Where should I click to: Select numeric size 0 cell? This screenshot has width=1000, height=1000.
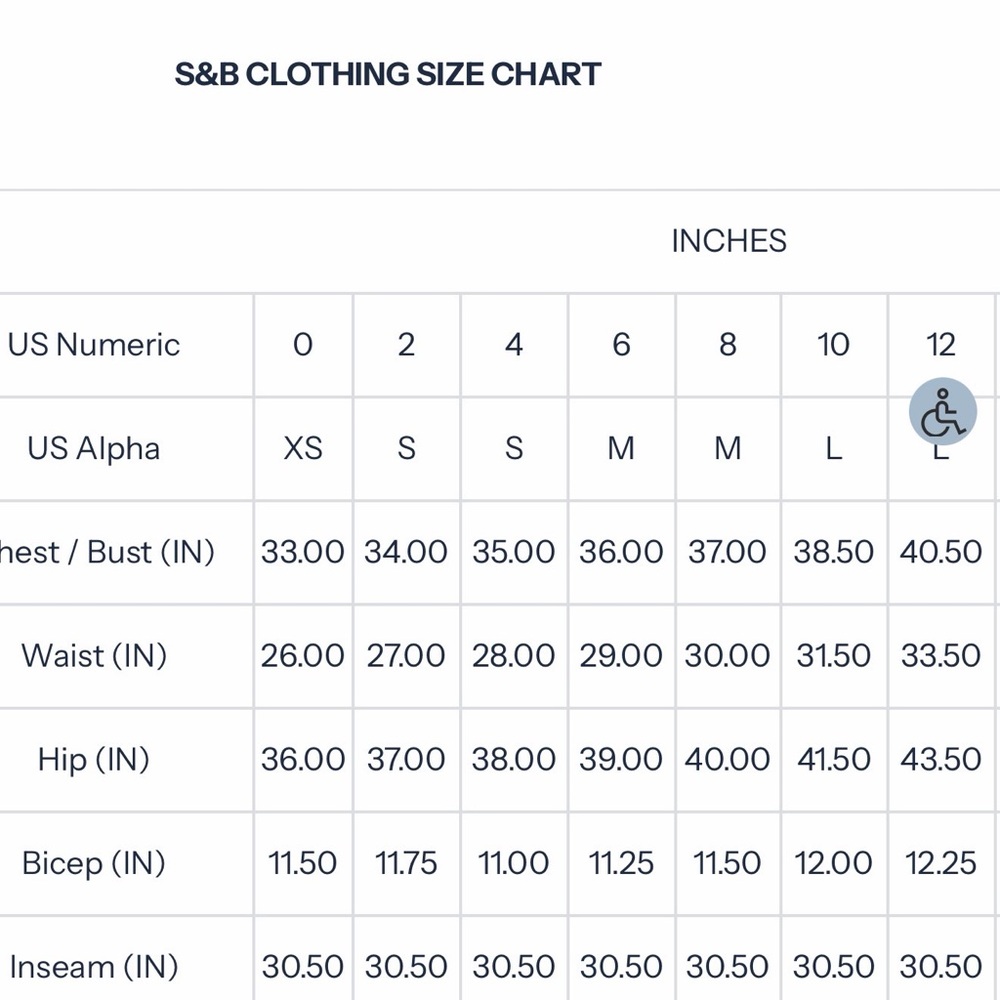coord(303,345)
